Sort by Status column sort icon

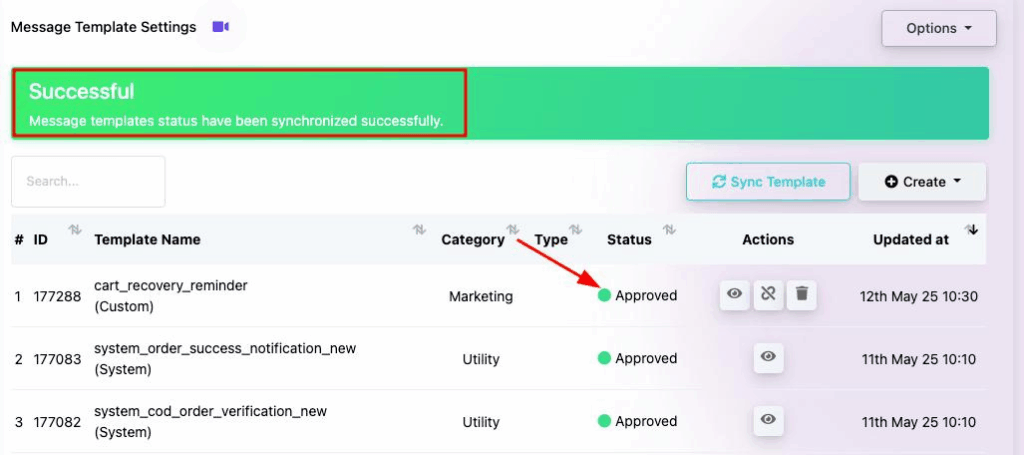(669, 231)
